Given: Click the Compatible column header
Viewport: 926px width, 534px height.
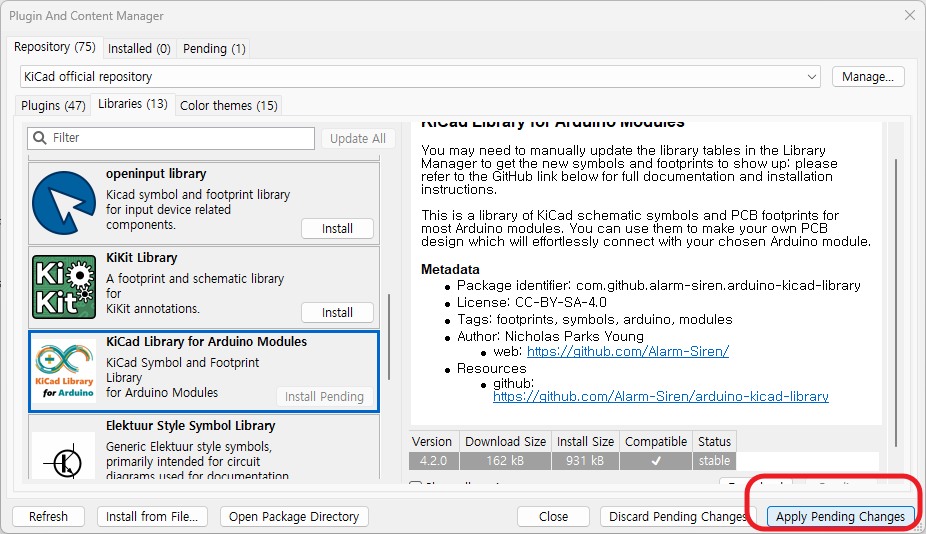Looking at the screenshot, I should tap(656, 441).
